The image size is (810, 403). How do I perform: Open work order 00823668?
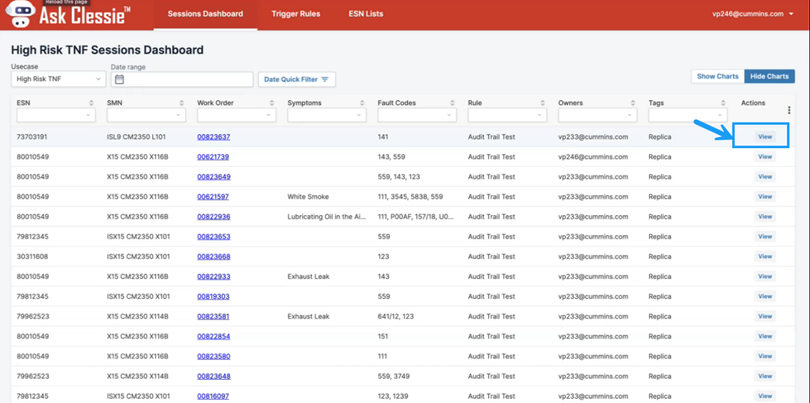point(213,256)
